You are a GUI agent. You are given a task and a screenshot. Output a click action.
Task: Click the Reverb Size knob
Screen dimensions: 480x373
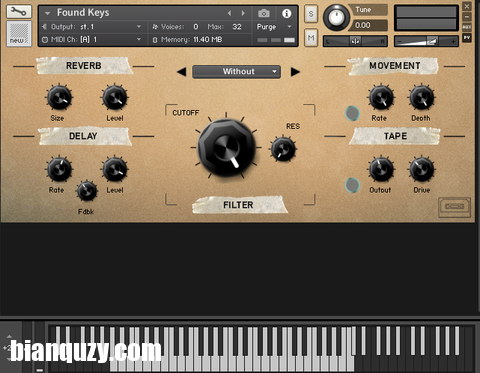pyautogui.click(x=59, y=97)
